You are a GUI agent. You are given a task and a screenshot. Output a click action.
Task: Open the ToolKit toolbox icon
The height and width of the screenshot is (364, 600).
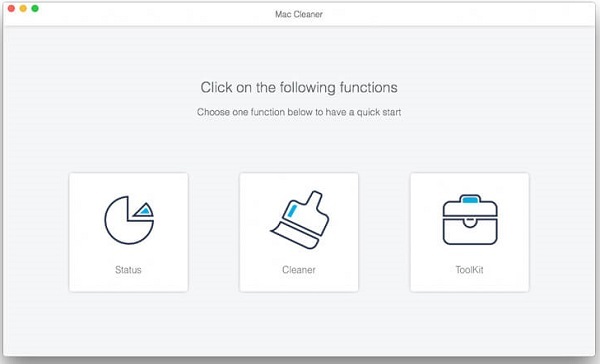(x=470, y=220)
